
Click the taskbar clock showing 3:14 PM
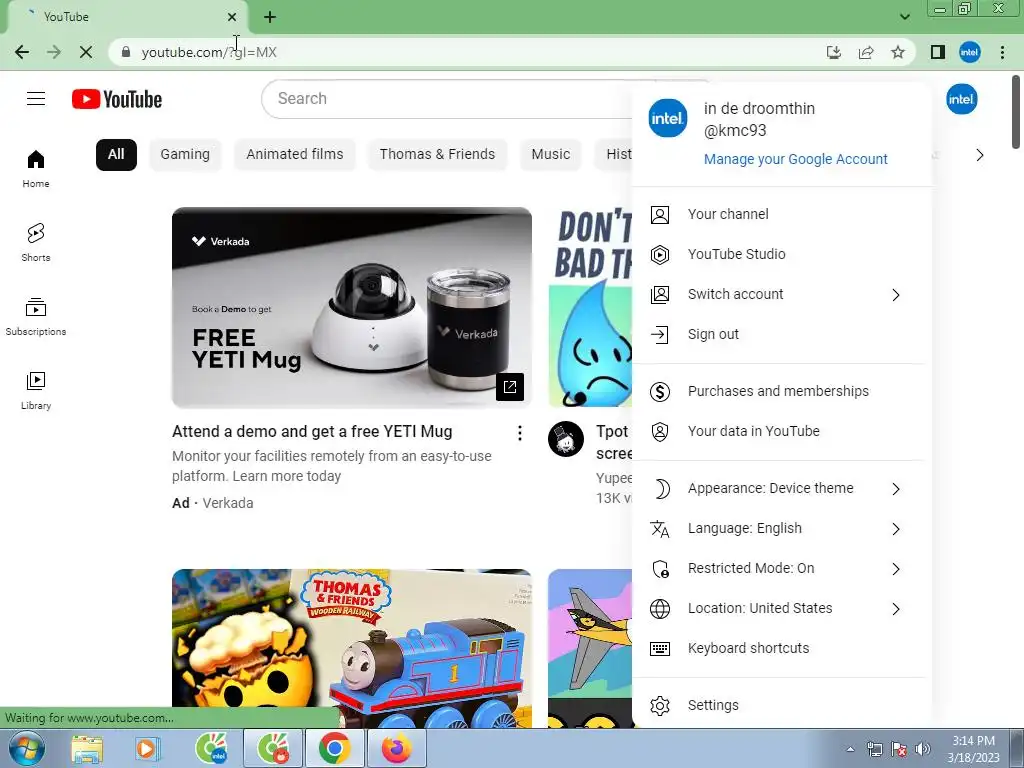point(973,749)
